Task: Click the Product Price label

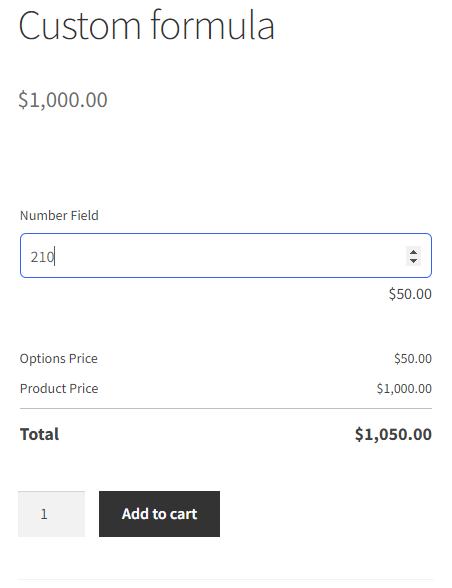Action: pyautogui.click(x=59, y=388)
